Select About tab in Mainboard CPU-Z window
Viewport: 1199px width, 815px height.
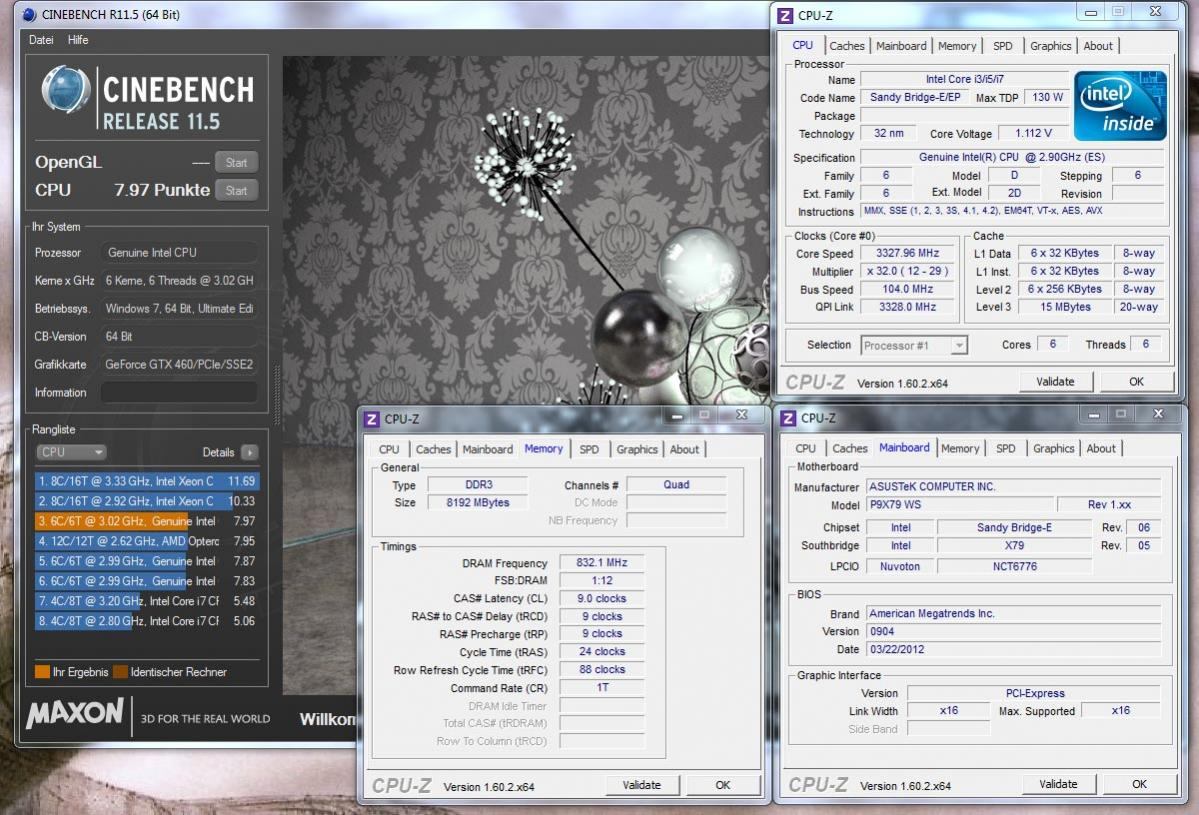(1101, 449)
